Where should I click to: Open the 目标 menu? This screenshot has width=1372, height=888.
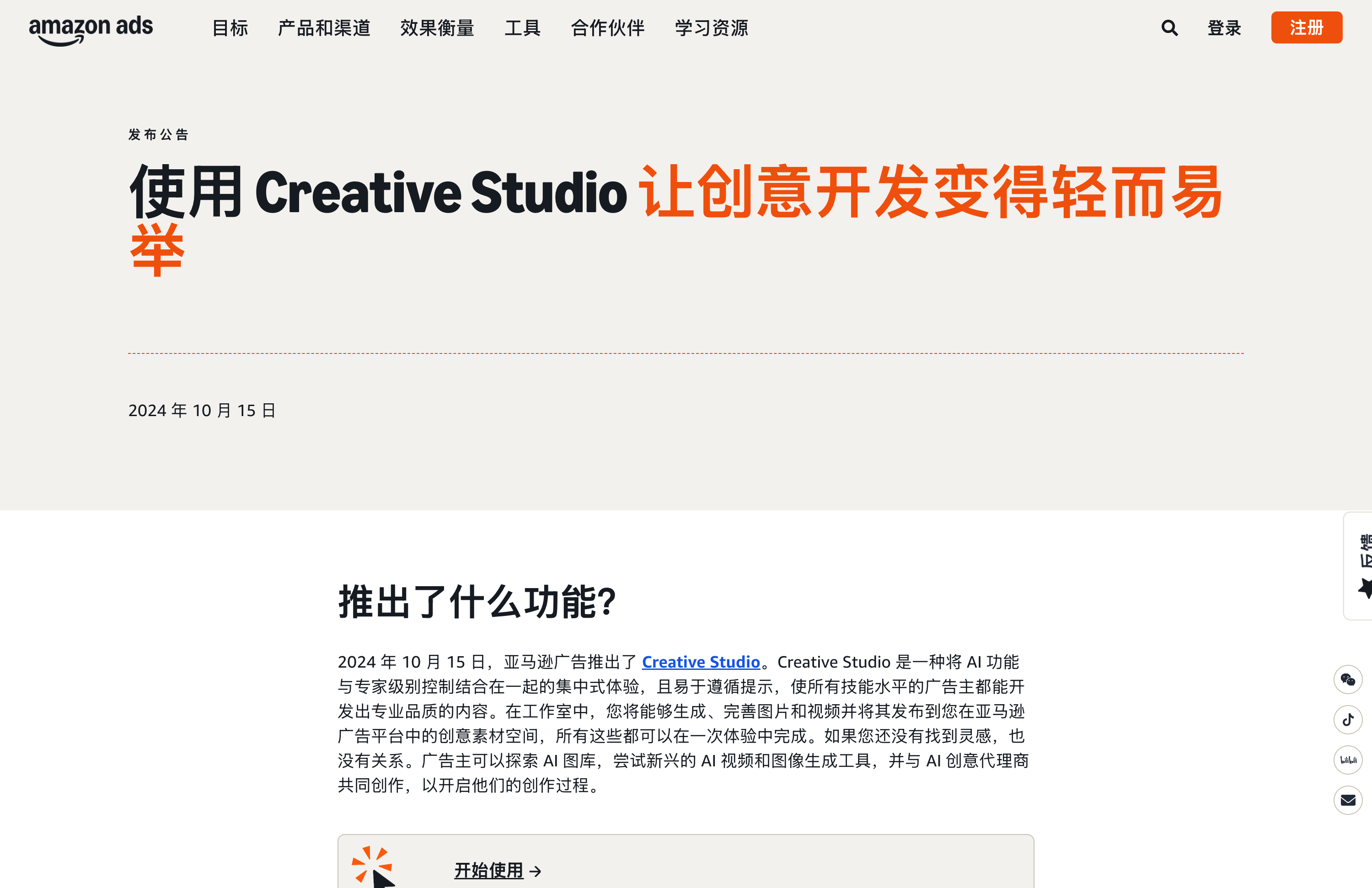(230, 27)
